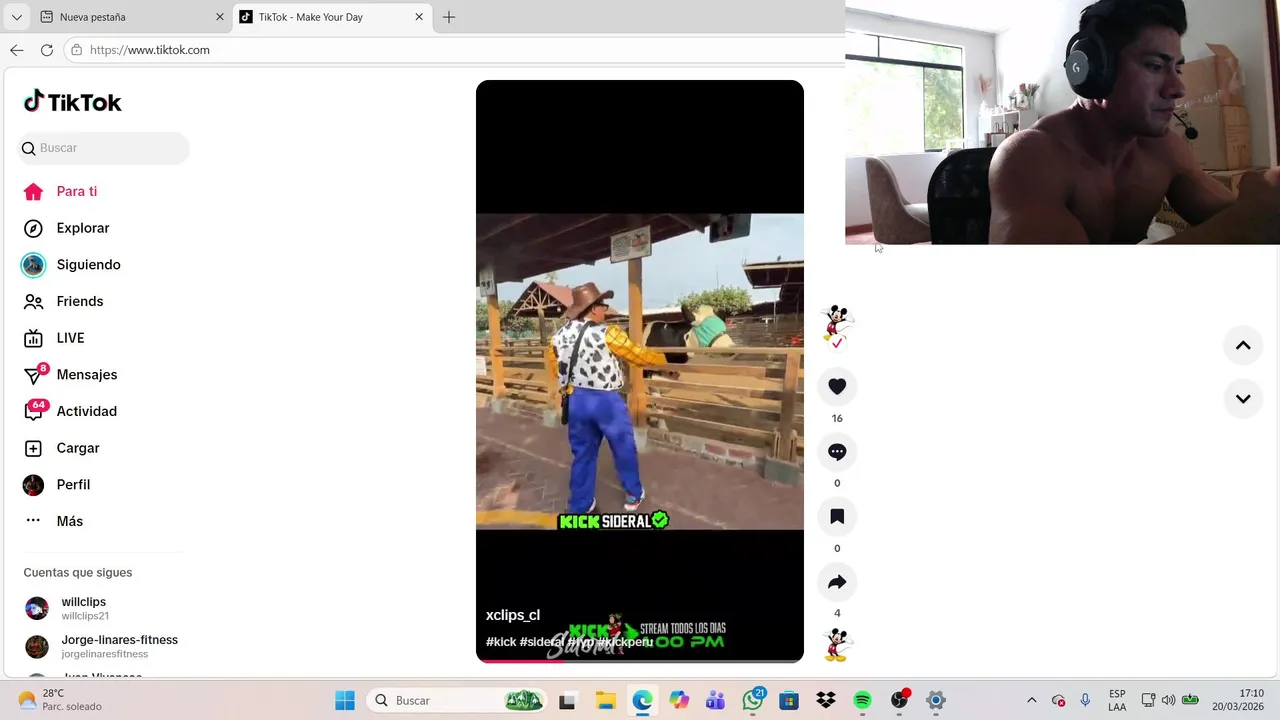Open your Perfil page
This screenshot has width=1280, height=720.
click(57, 485)
